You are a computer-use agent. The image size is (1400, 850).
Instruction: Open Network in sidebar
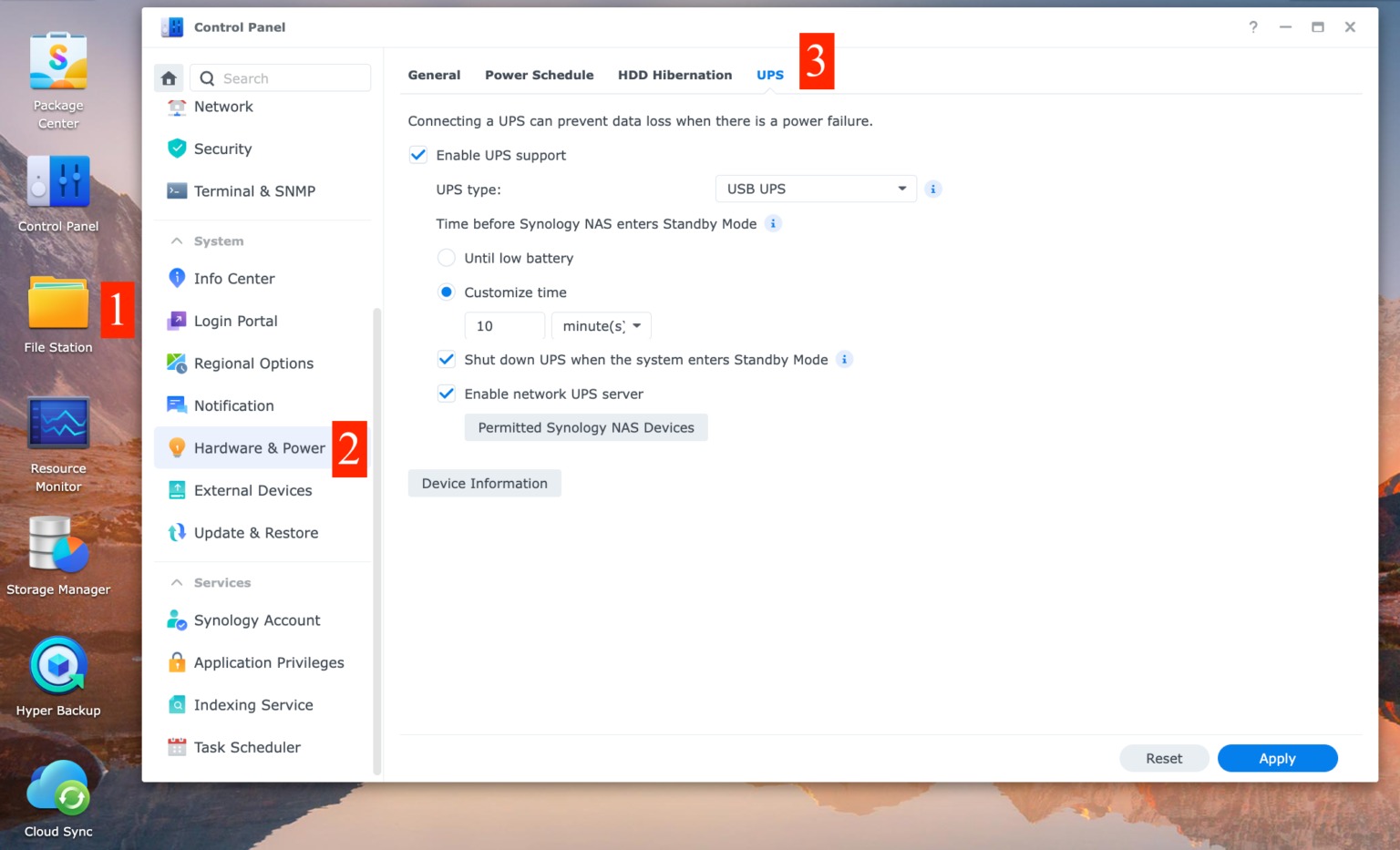point(262,107)
